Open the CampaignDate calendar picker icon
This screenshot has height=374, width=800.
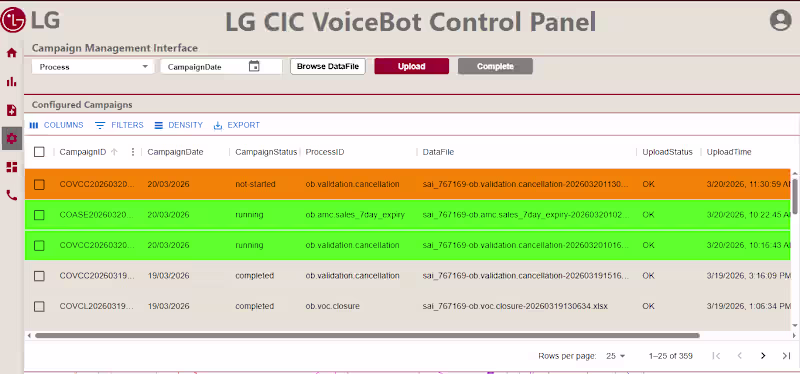[x=254, y=66]
